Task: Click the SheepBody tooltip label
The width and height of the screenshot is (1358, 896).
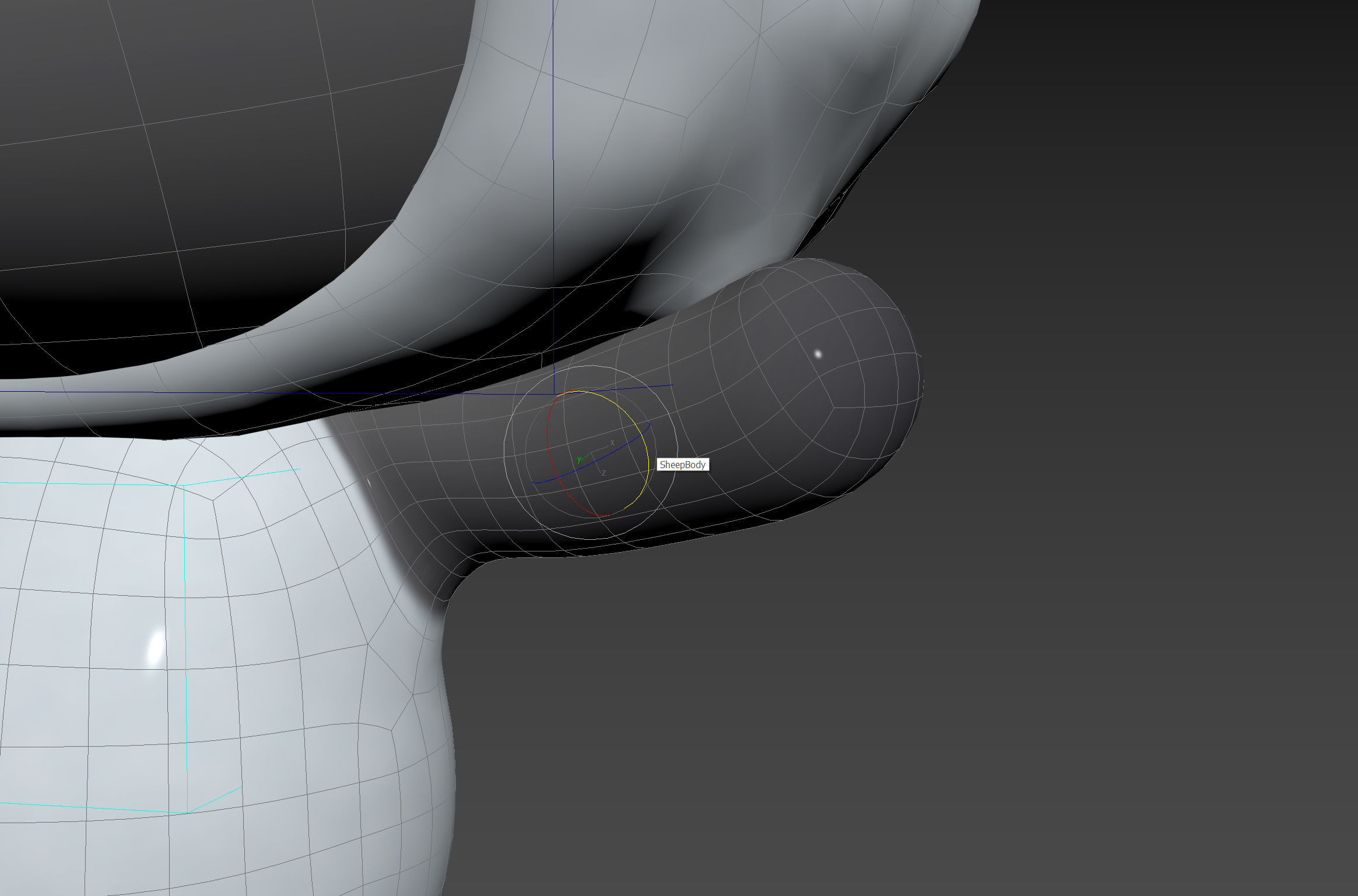Action: coord(682,465)
